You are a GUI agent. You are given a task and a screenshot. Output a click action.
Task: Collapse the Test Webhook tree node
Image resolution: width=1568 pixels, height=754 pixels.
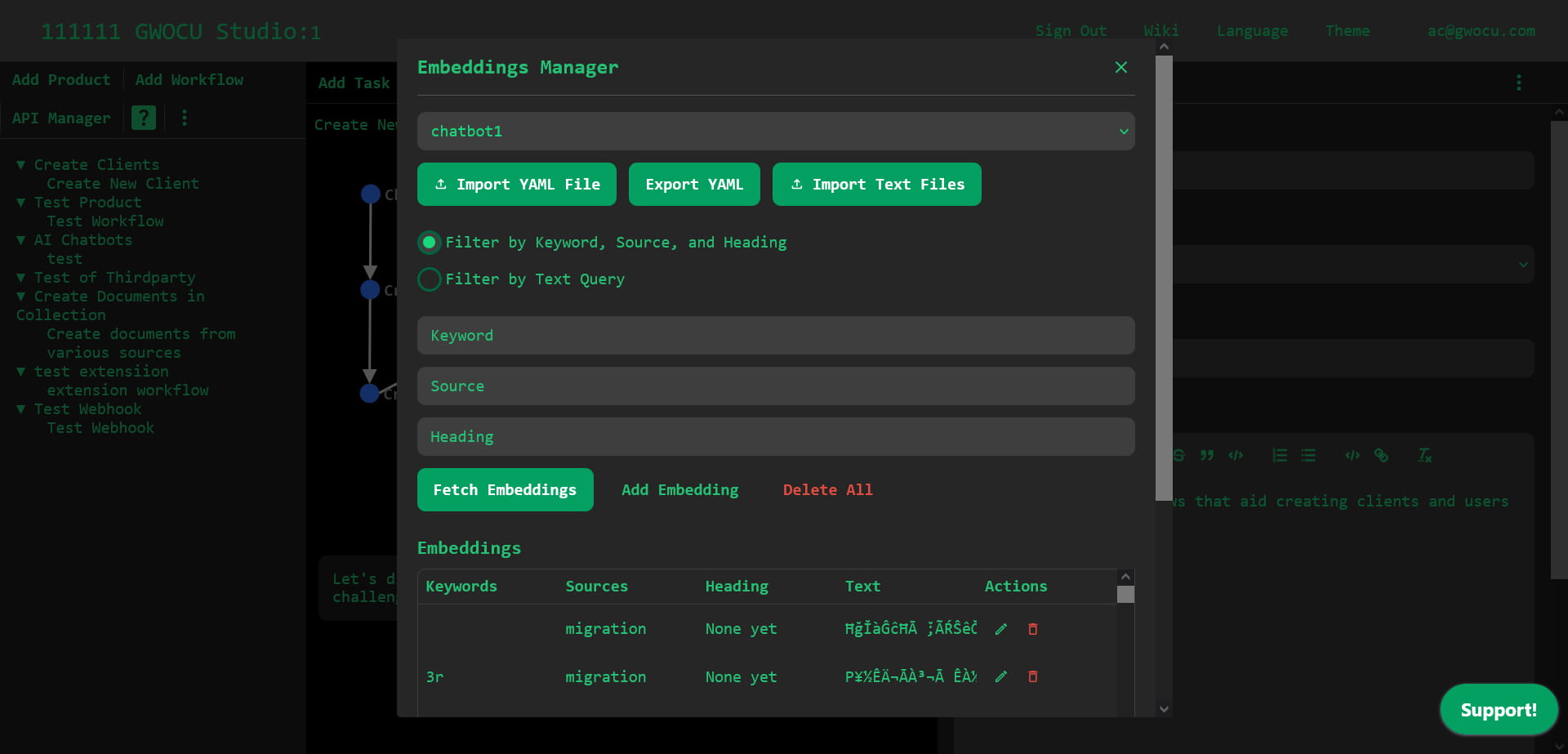click(x=21, y=409)
